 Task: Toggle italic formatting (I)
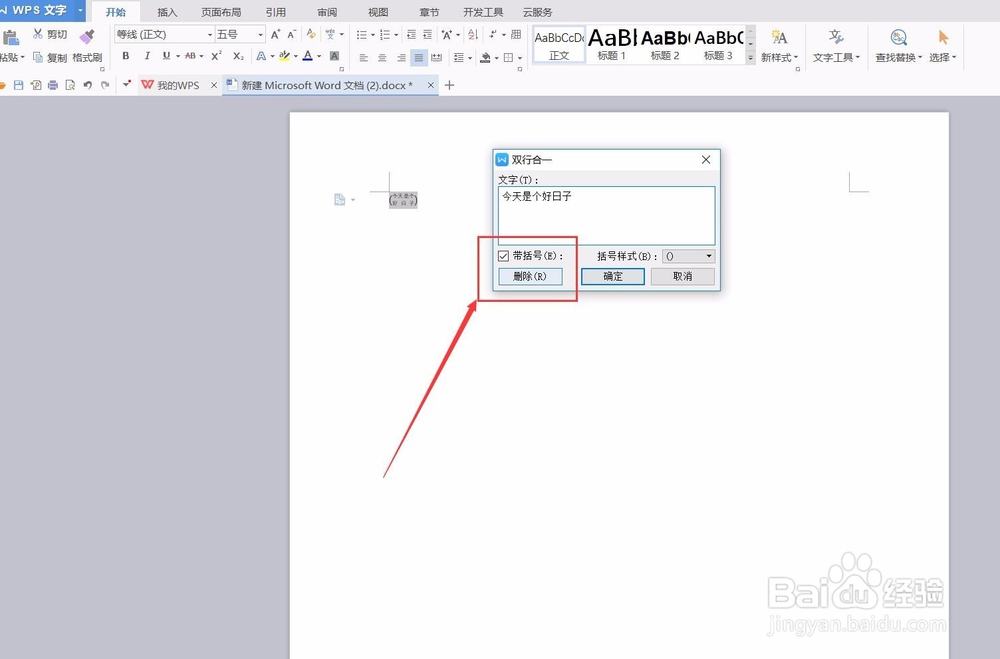coord(147,56)
